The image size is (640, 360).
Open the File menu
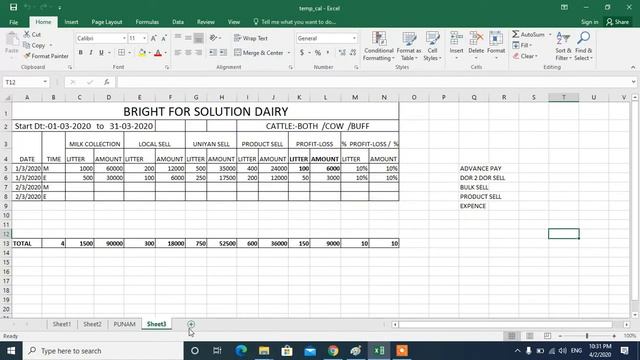pos(13,22)
